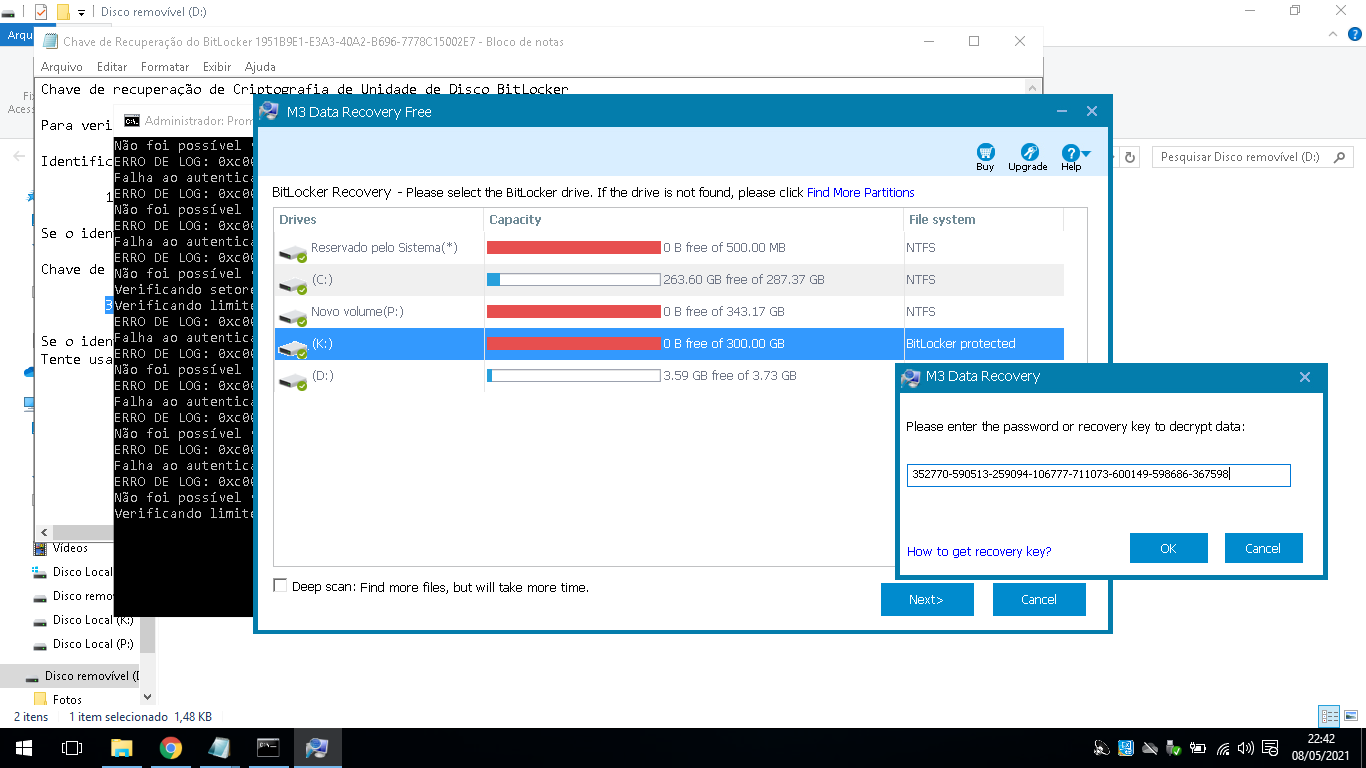Click Explorer's back navigation arrow

[18, 157]
